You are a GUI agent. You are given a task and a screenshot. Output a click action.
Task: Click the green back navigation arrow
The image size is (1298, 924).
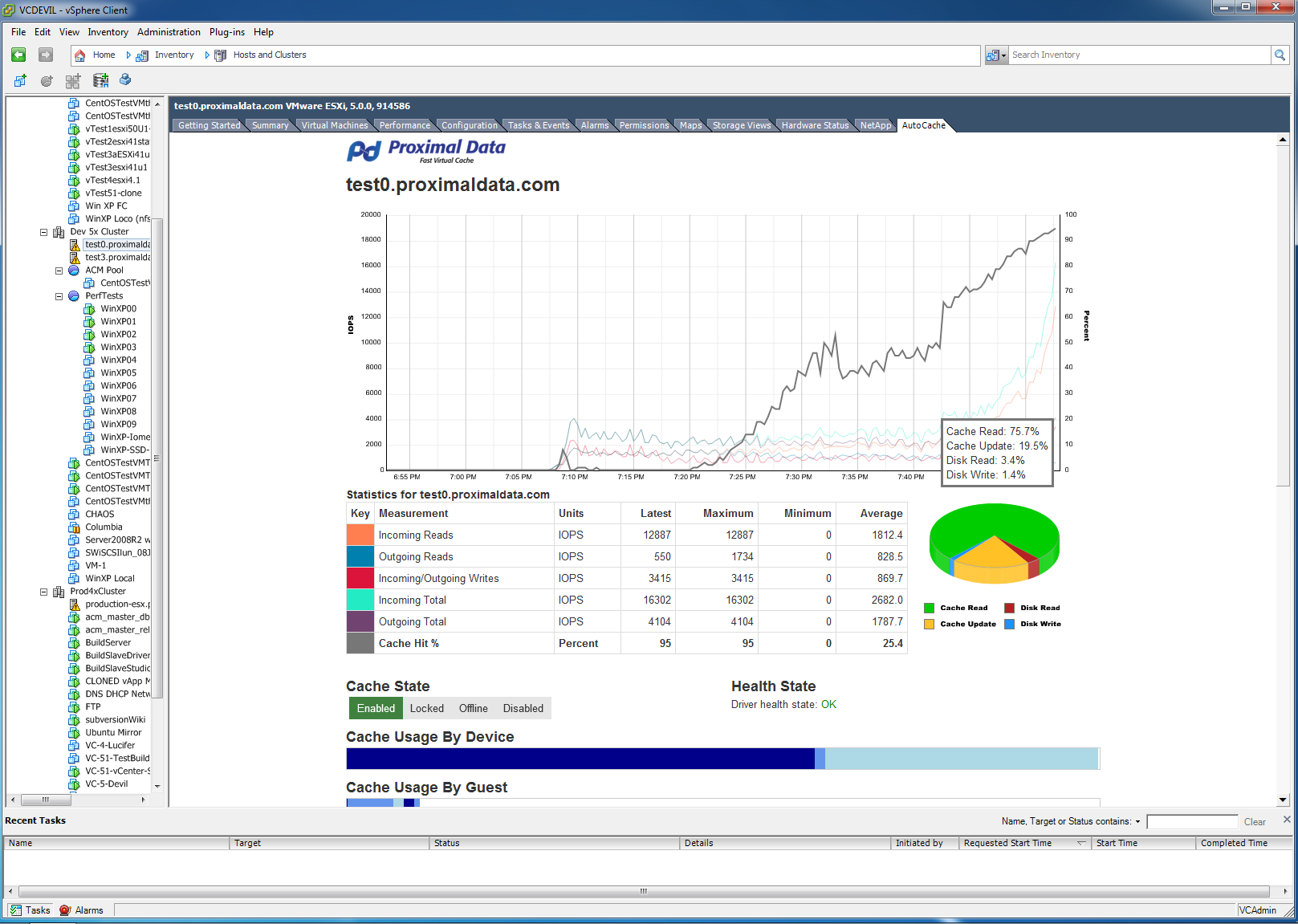[18, 55]
